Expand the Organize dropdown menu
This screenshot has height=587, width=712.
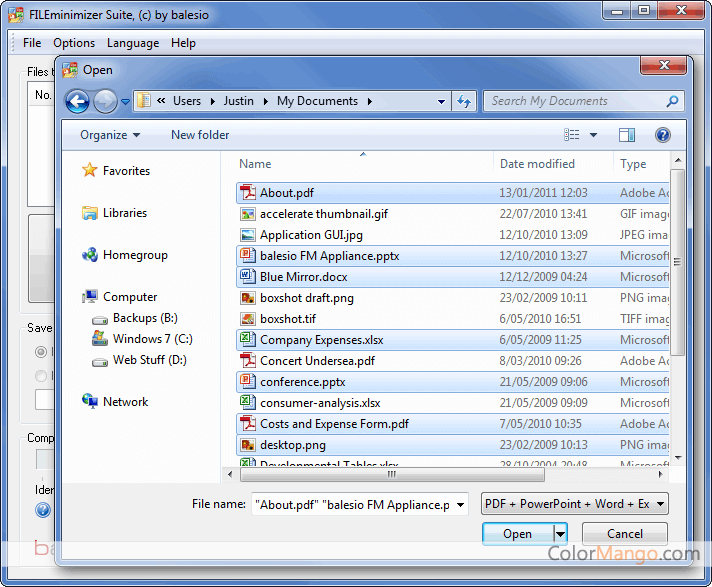click(110, 135)
